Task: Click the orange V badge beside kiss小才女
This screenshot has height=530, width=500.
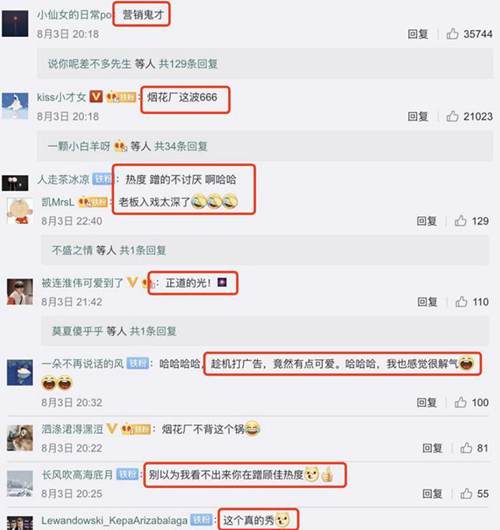Action: pos(96,97)
